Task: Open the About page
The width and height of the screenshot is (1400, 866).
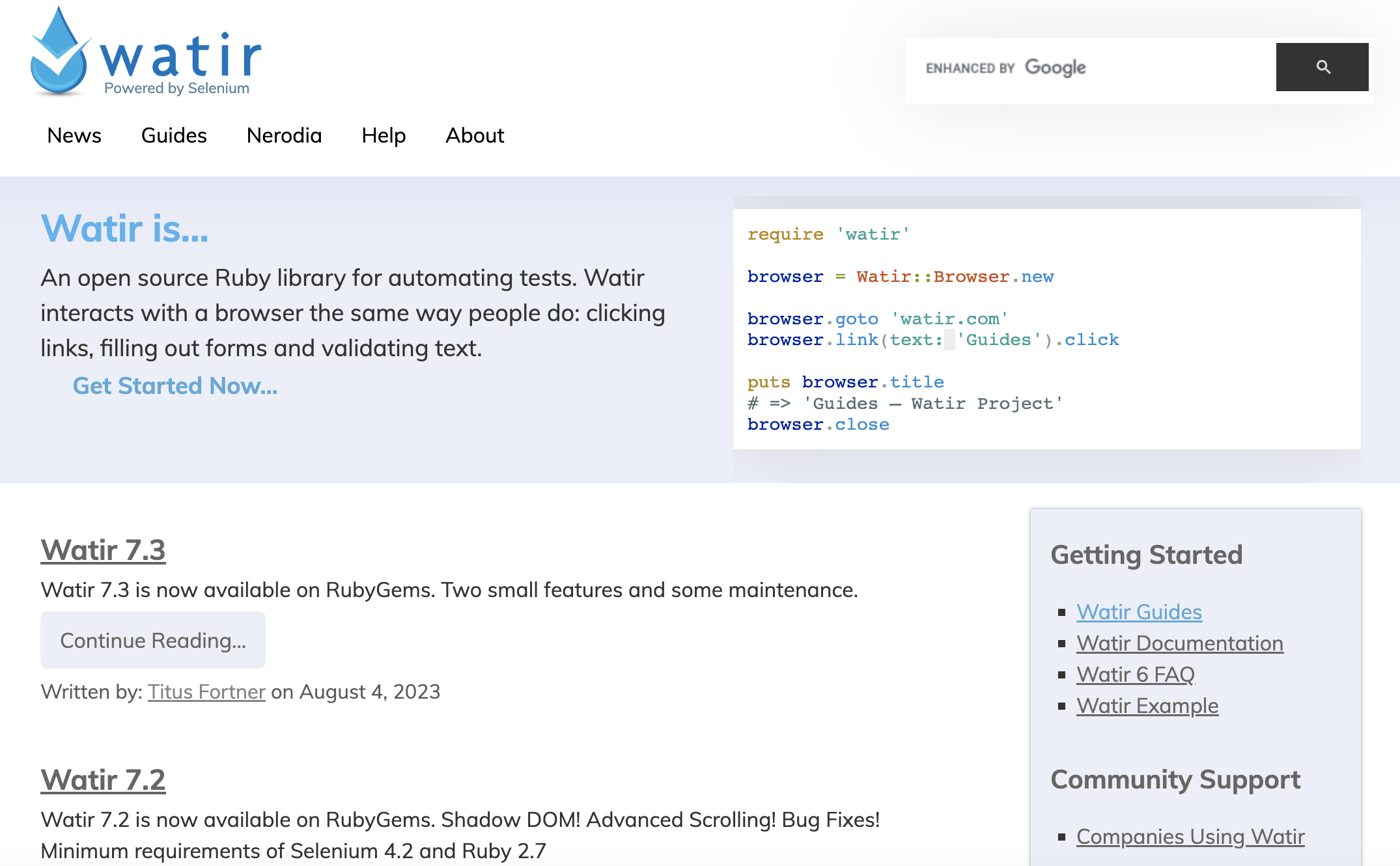Action: click(x=475, y=135)
